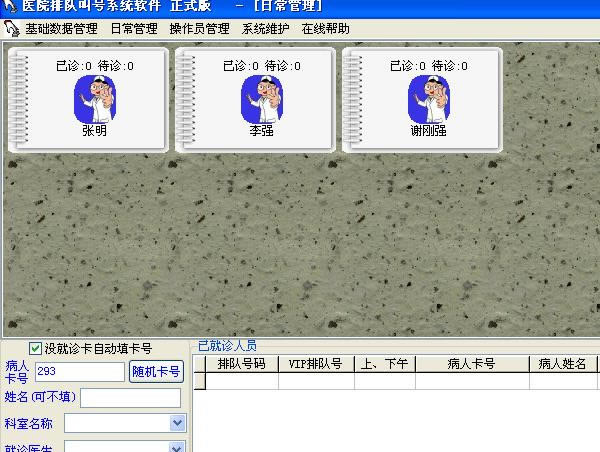600x452 pixels.
Task: Click the doctor avatar icon for 李强
Action: pos(262,99)
